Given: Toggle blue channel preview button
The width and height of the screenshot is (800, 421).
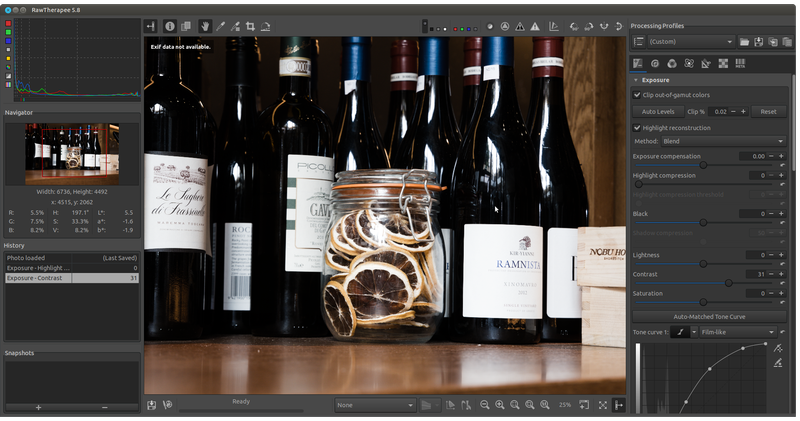Looking at the screenshot, I should 468,29.
